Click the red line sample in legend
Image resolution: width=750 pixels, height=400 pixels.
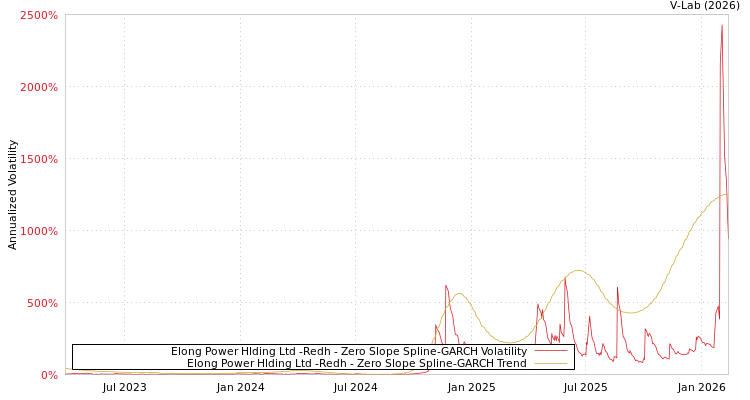(551, 351)
